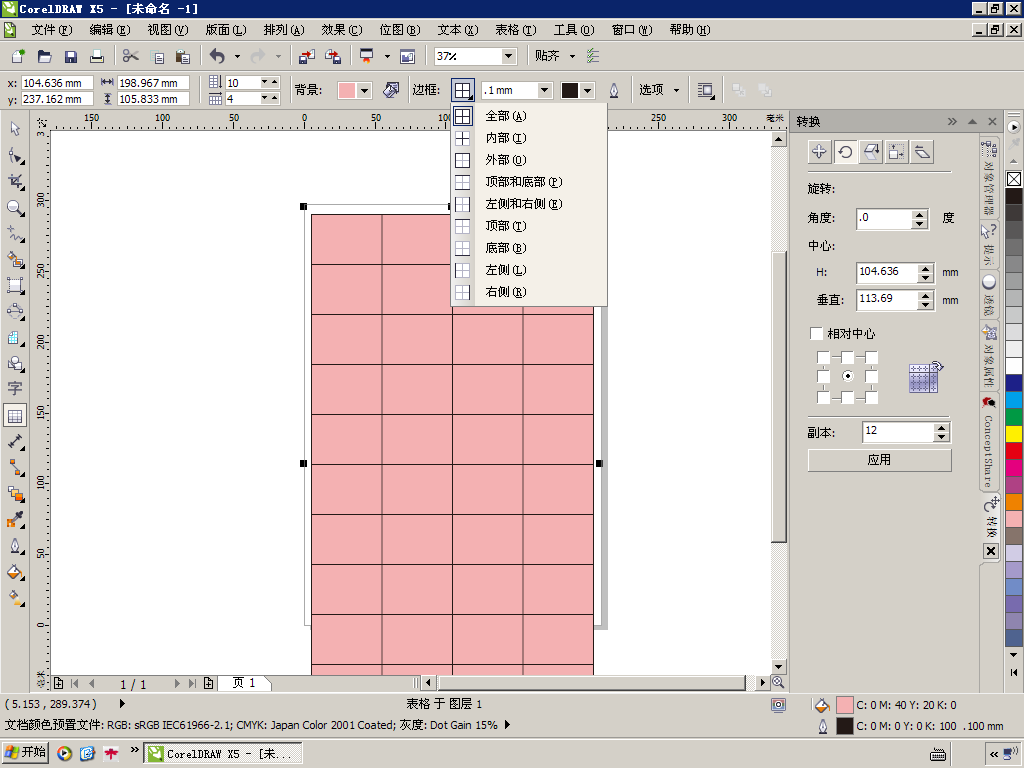Viewport: 1024px width, 768px height.
Task: Choose 顶部和底部 from the border menu
Action: (529, 182)
